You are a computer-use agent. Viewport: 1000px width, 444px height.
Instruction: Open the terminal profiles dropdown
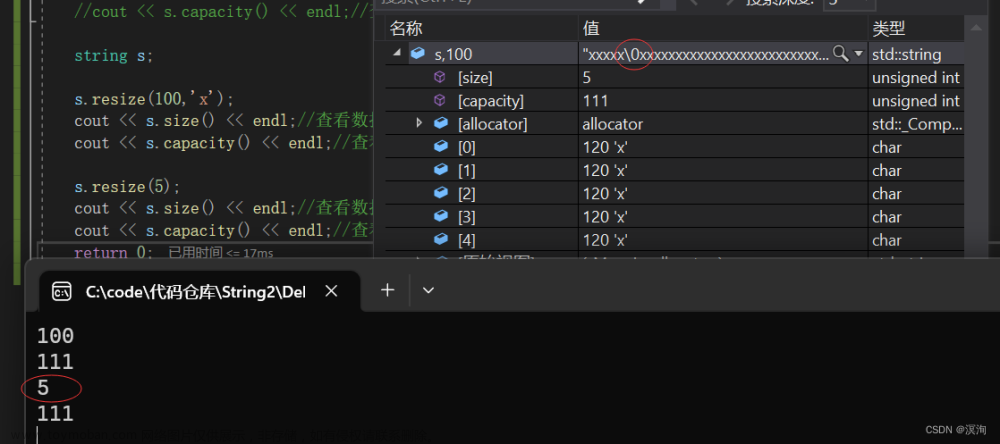click(x=429, y=291)
